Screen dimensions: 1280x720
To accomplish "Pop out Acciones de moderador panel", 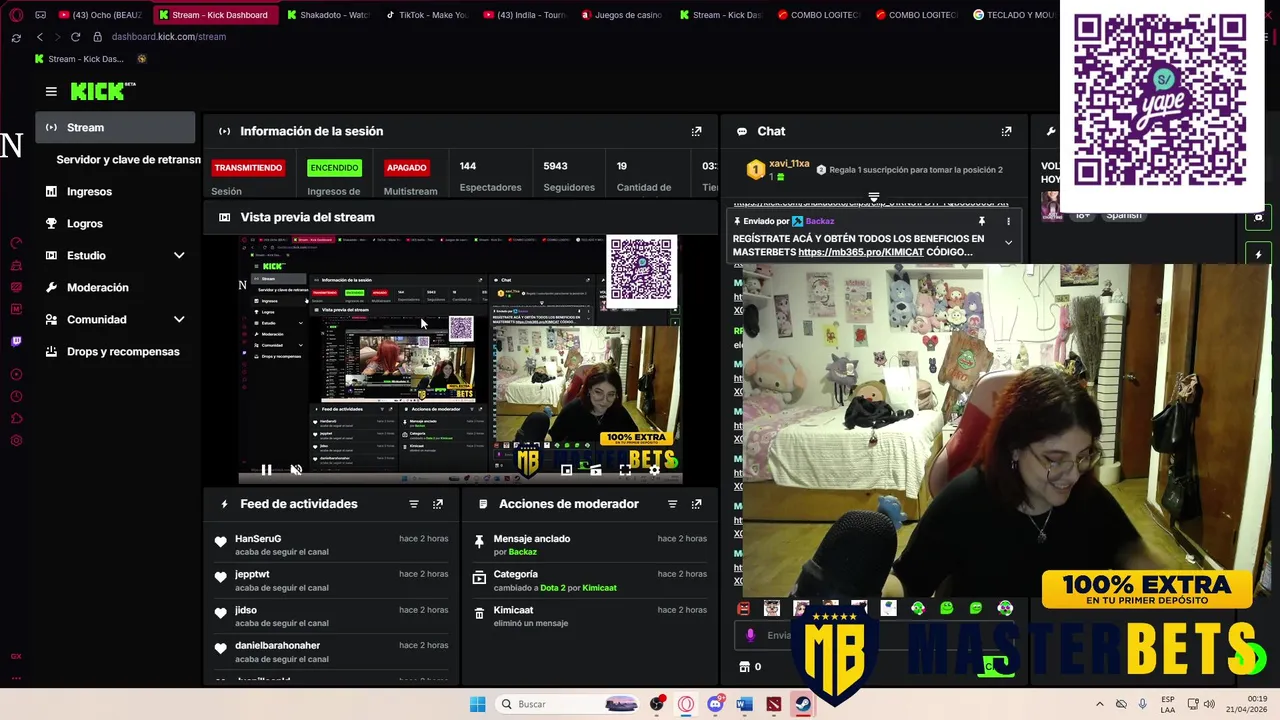I will coord(696,504).
